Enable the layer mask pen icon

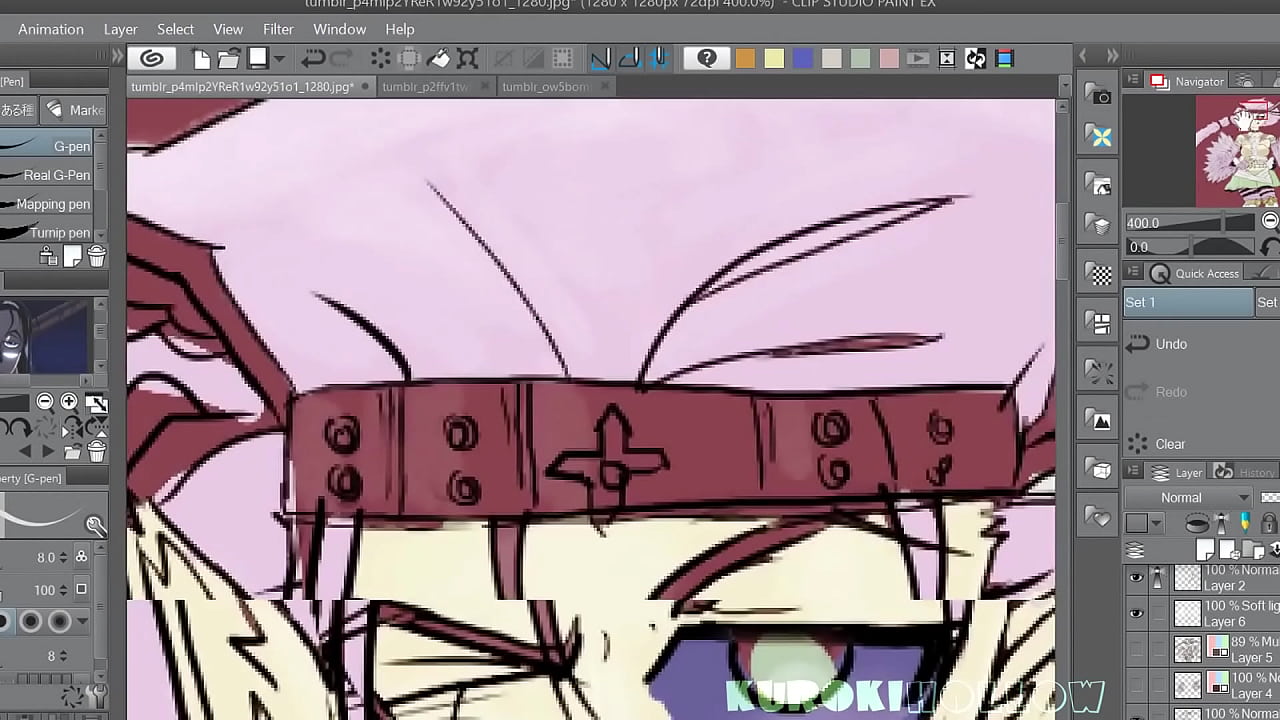[x=1244, y=521]
